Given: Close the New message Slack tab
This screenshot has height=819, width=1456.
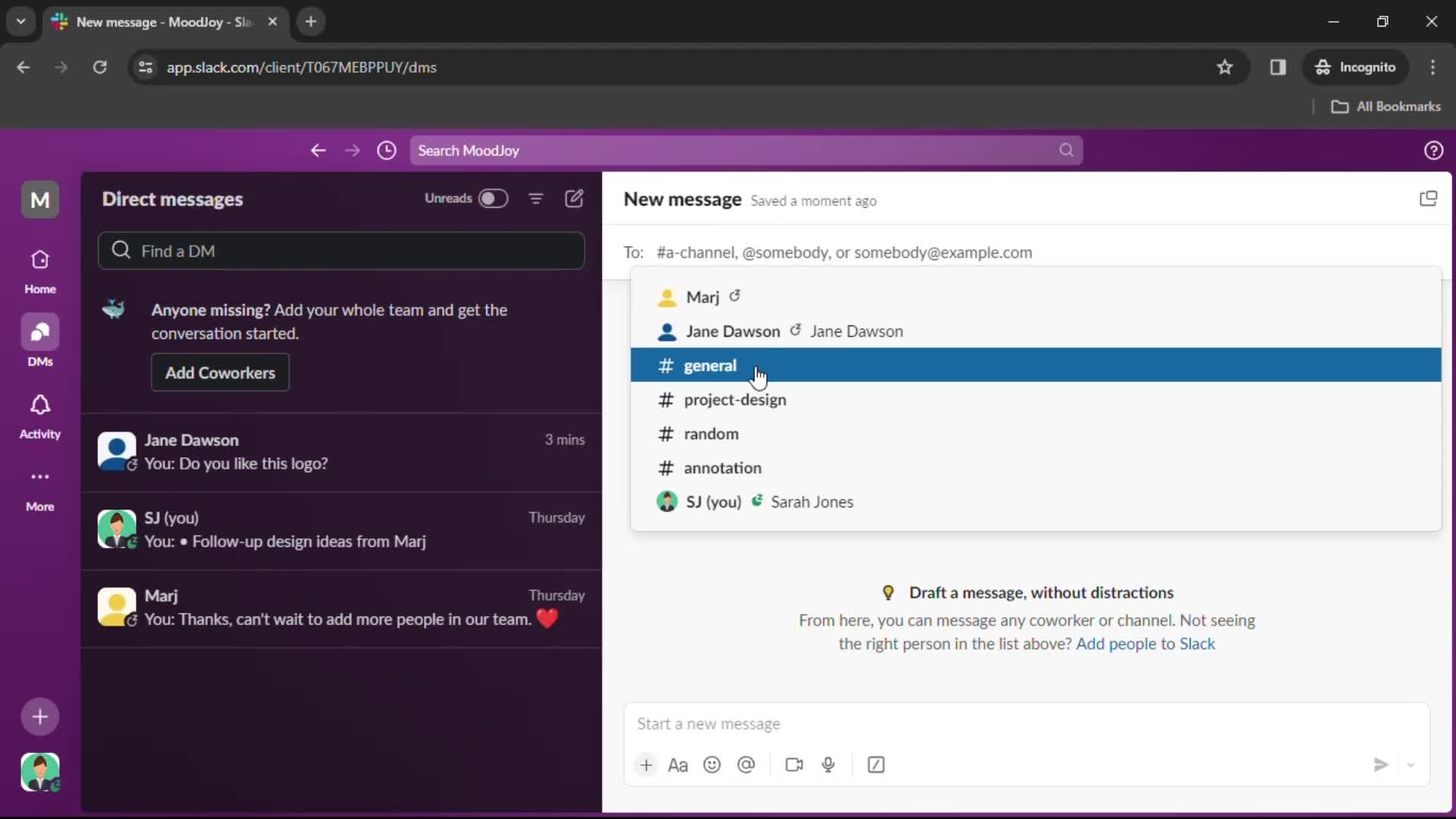Looking at the screenshot, I should click(x=272, y=22).
